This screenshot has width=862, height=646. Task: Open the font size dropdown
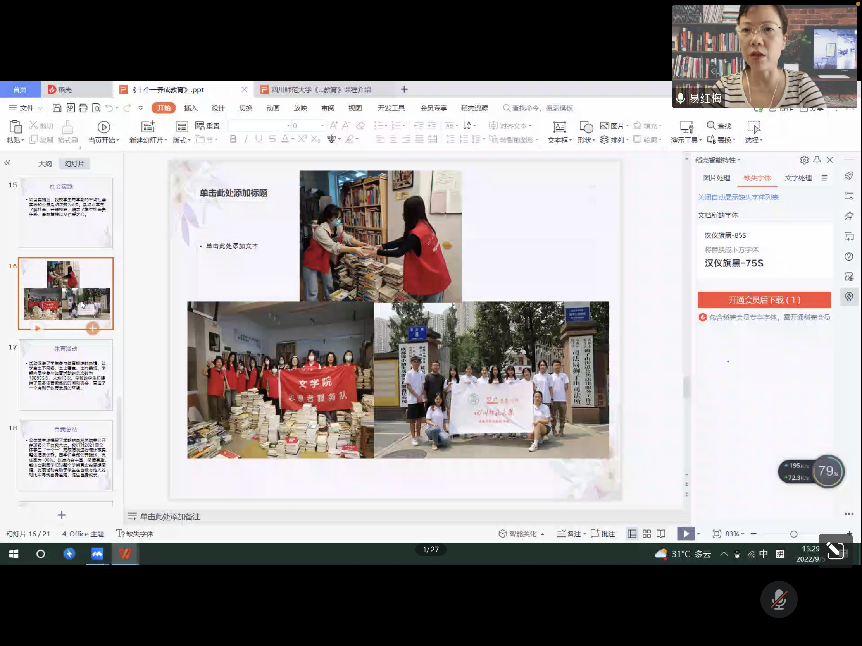point(322,126)
